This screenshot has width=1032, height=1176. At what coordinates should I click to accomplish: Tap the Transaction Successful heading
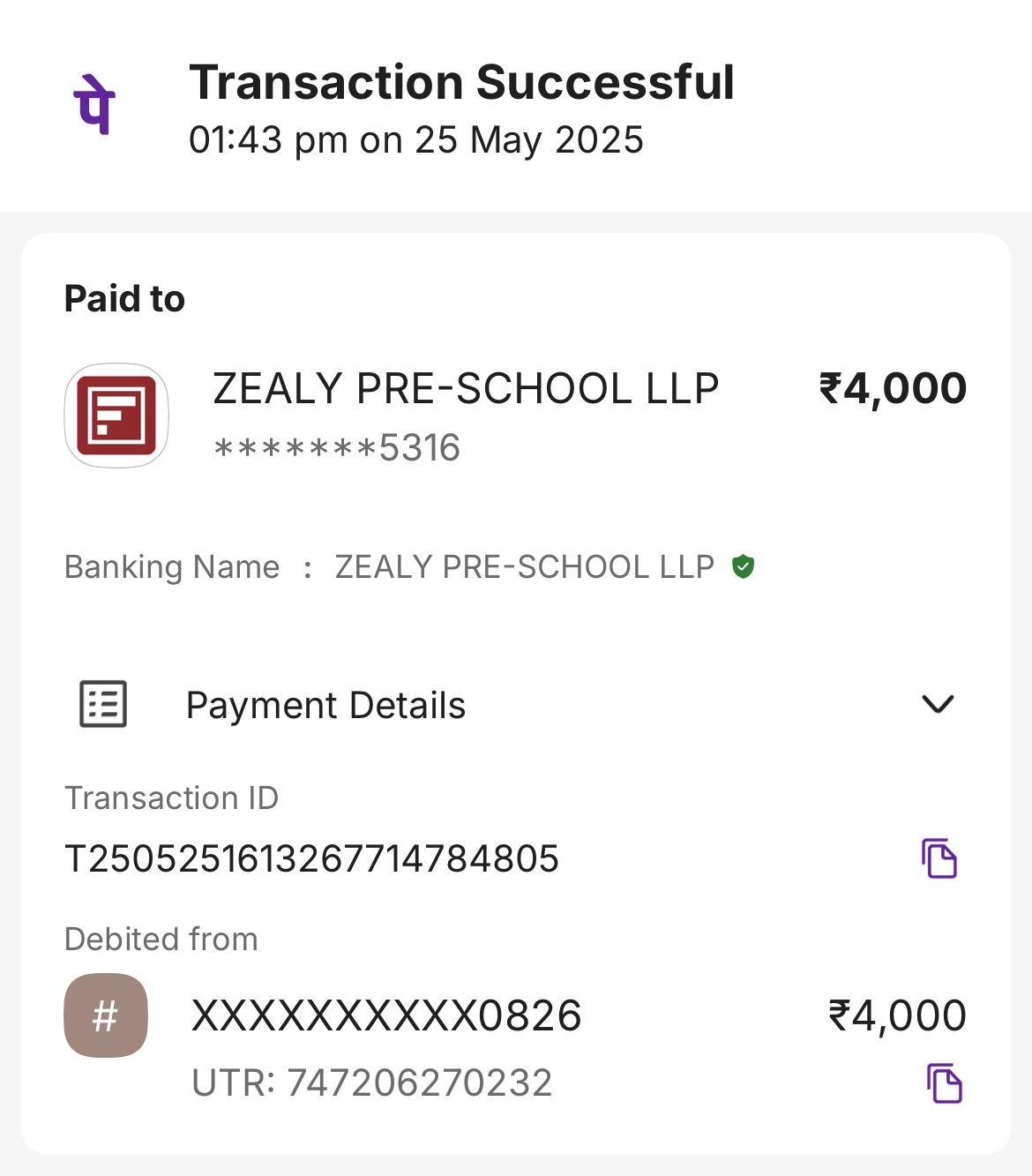(461, 83)
